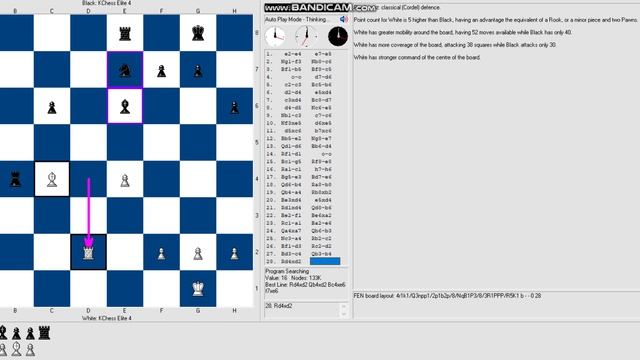Image resolution: width=640 pixels, height=360 pixels.
Task: Select the black rook on e8
Action: click(125, 33)
